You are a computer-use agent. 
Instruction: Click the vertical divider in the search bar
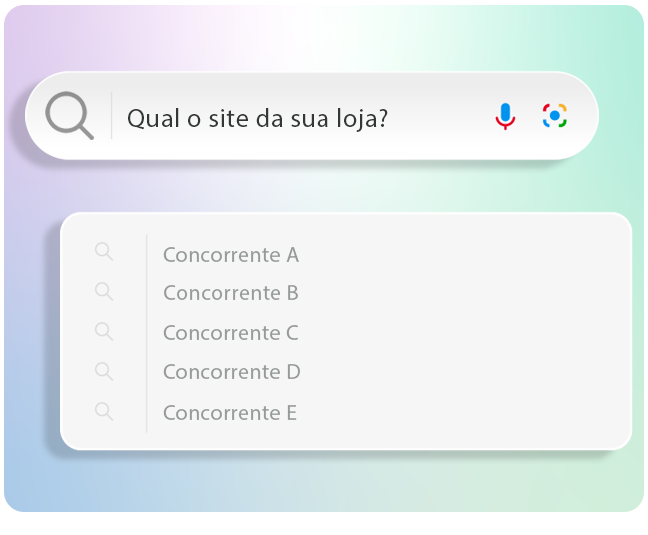(x=111, y=116)
